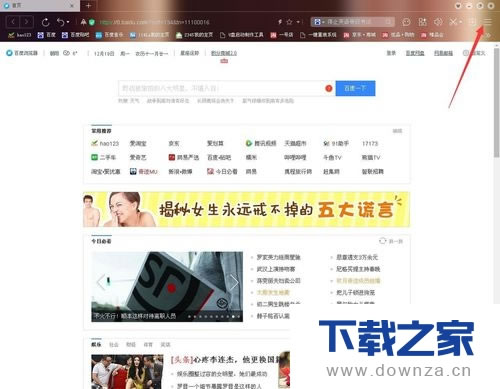Viewport: 500px width, 389px height.
Task: Switch to the 体育 news tab
Action: [148, 344]
